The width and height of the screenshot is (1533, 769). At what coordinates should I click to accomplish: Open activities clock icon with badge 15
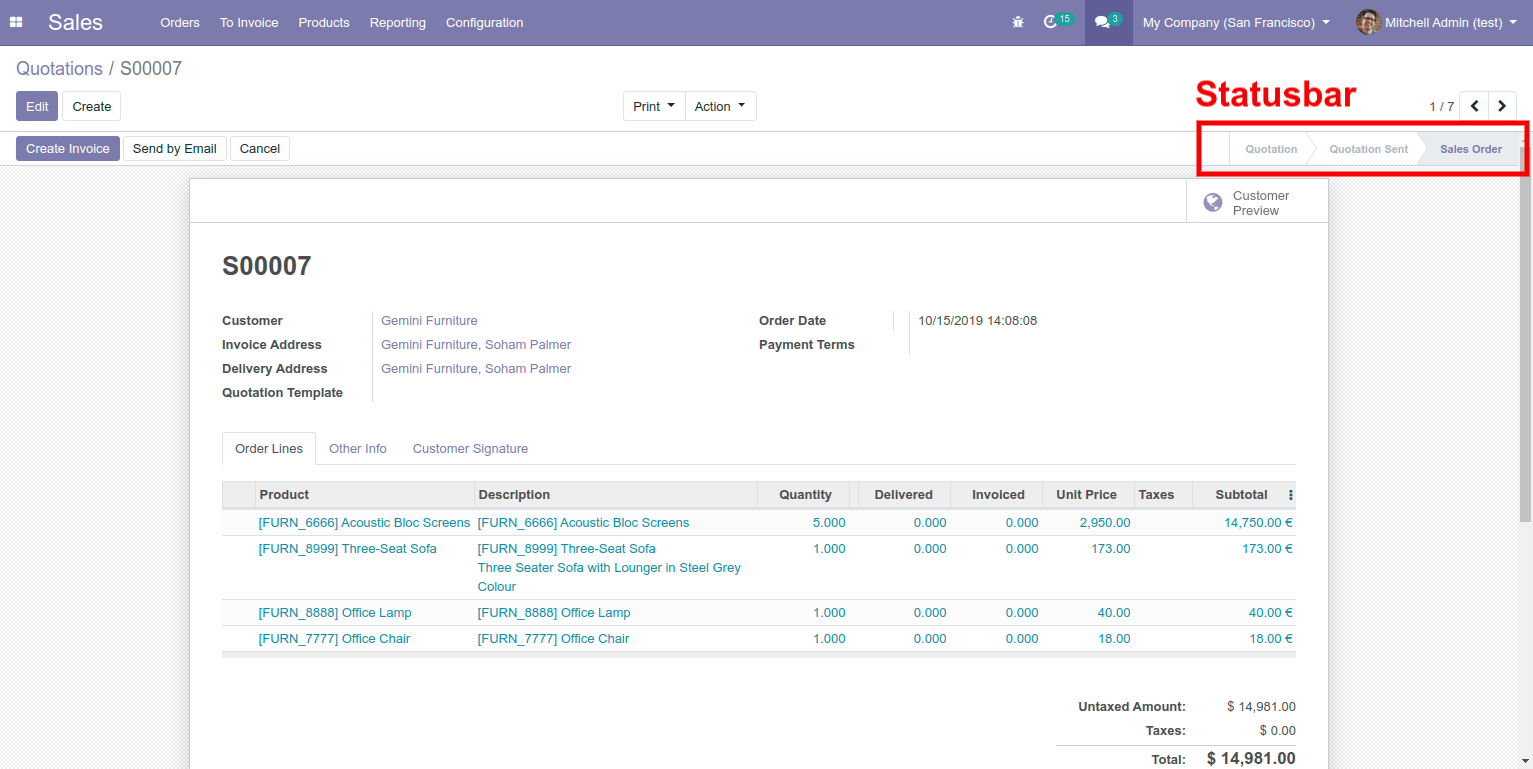pyautogui.click(x=1057, y=21)
